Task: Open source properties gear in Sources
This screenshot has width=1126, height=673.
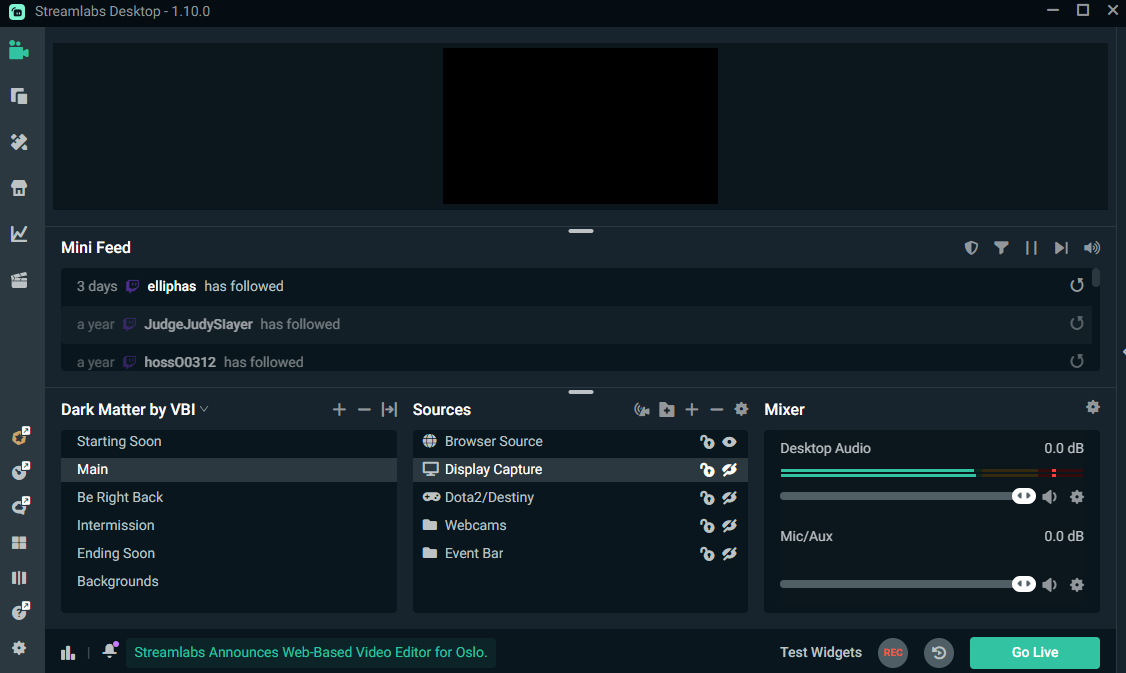Action: coord(741,409)
